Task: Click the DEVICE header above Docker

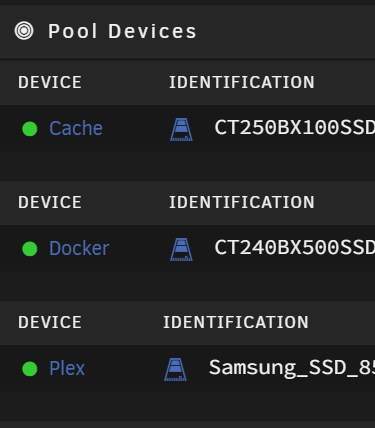Action: coord(50,202)
